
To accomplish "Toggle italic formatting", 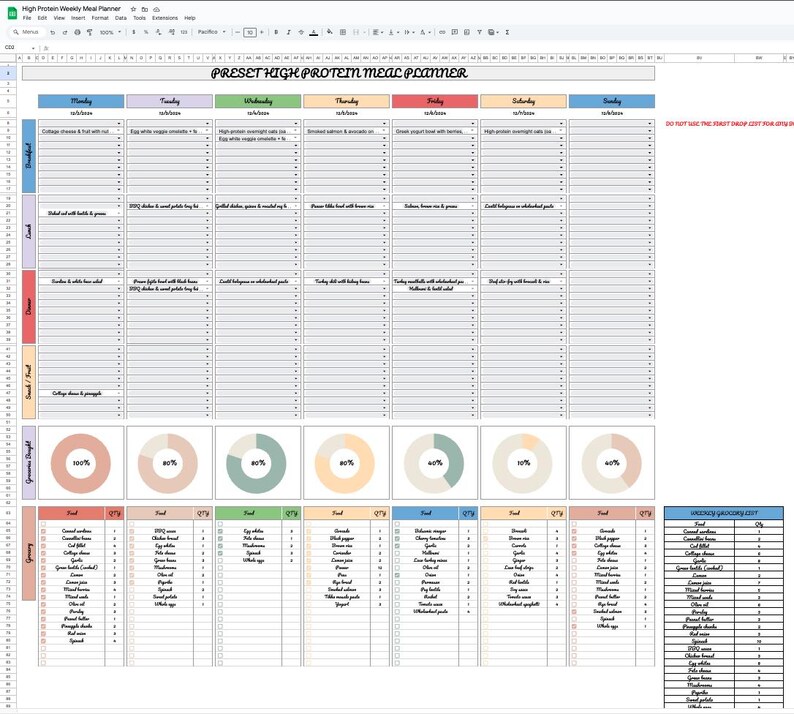I will click(289, 32).
